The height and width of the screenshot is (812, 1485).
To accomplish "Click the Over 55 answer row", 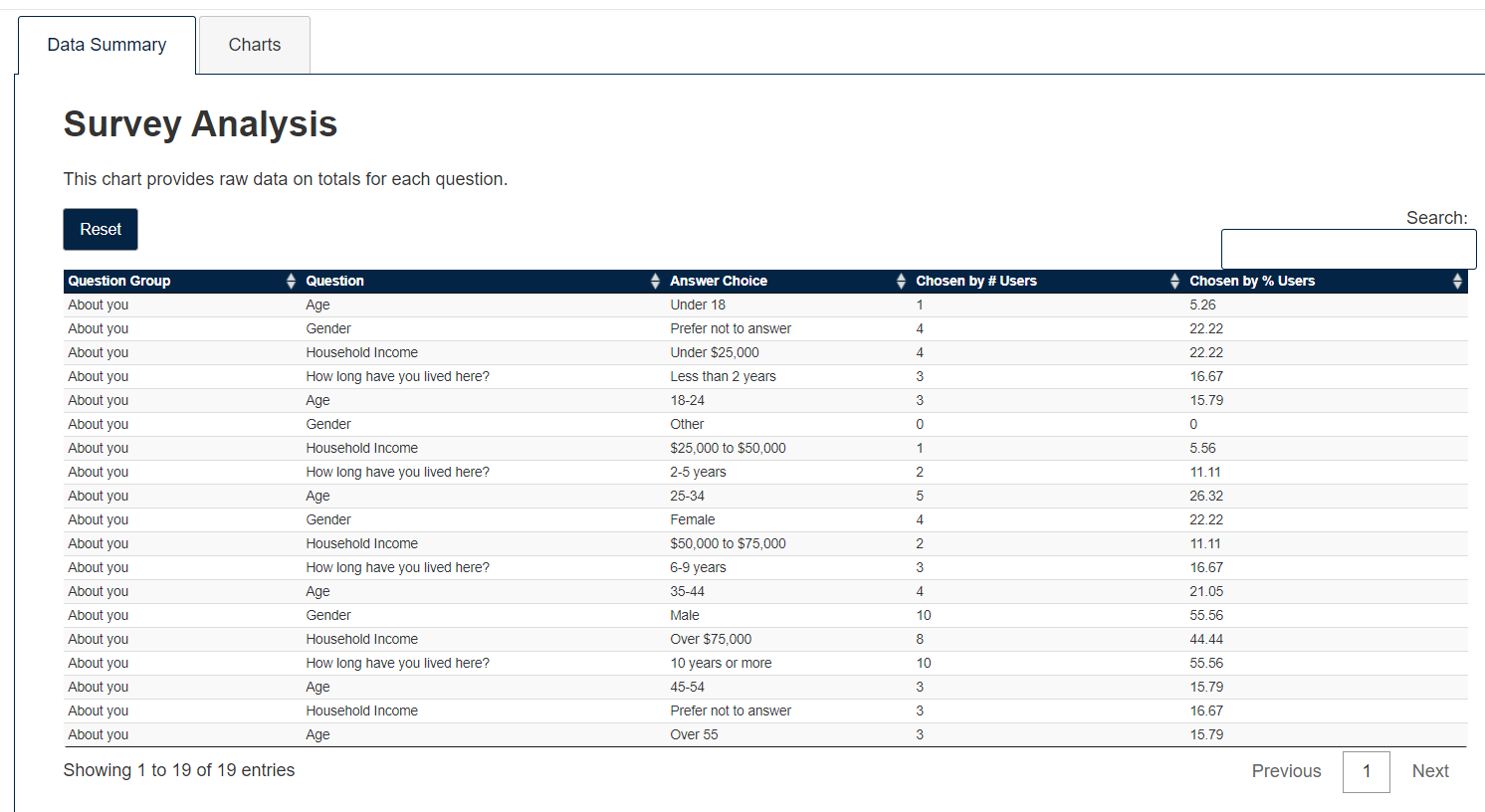I will [765, 735].
